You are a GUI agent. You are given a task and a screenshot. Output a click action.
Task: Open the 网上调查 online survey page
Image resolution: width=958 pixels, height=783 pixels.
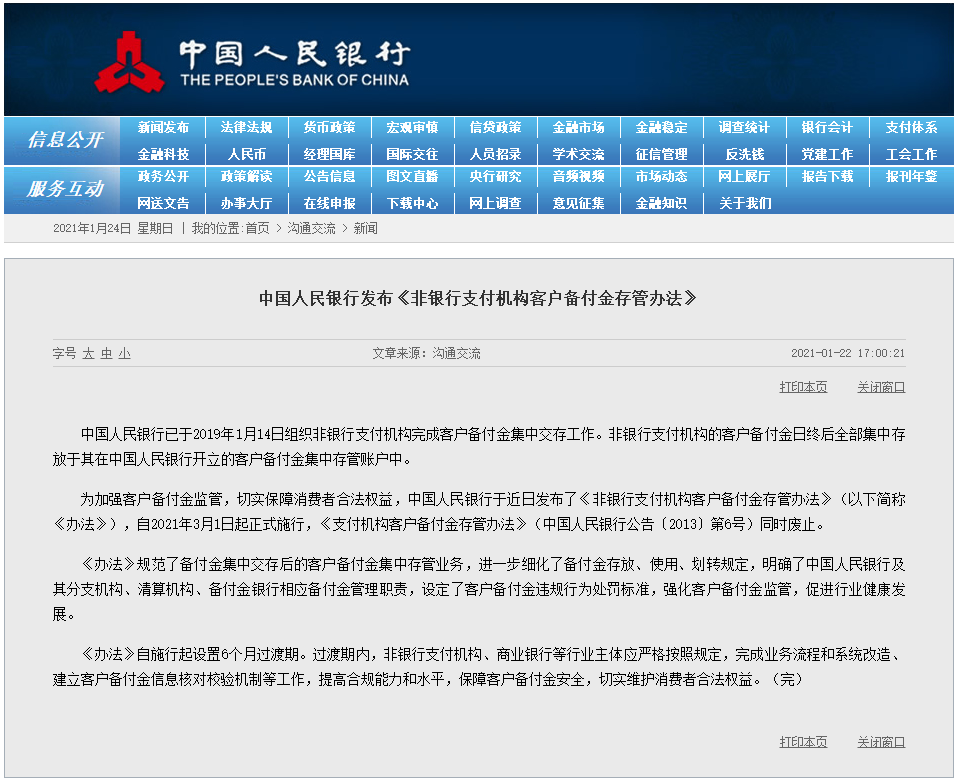(495, 202)
